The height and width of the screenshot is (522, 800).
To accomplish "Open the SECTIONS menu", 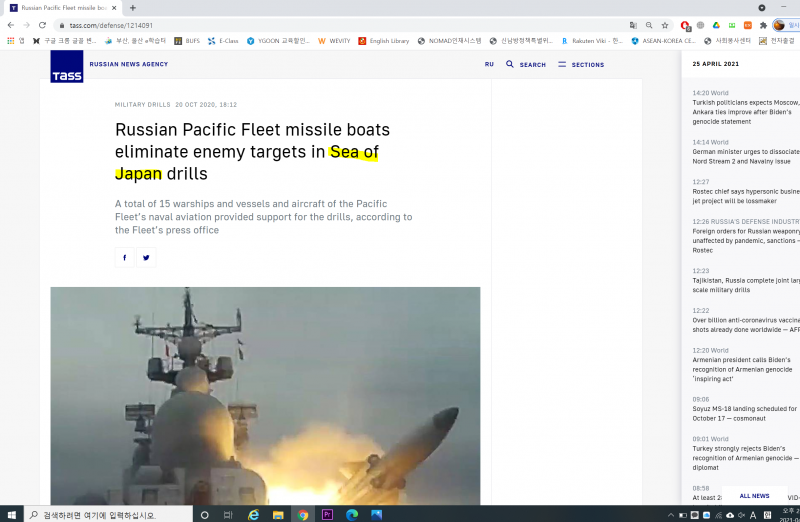I will [581, 64].
